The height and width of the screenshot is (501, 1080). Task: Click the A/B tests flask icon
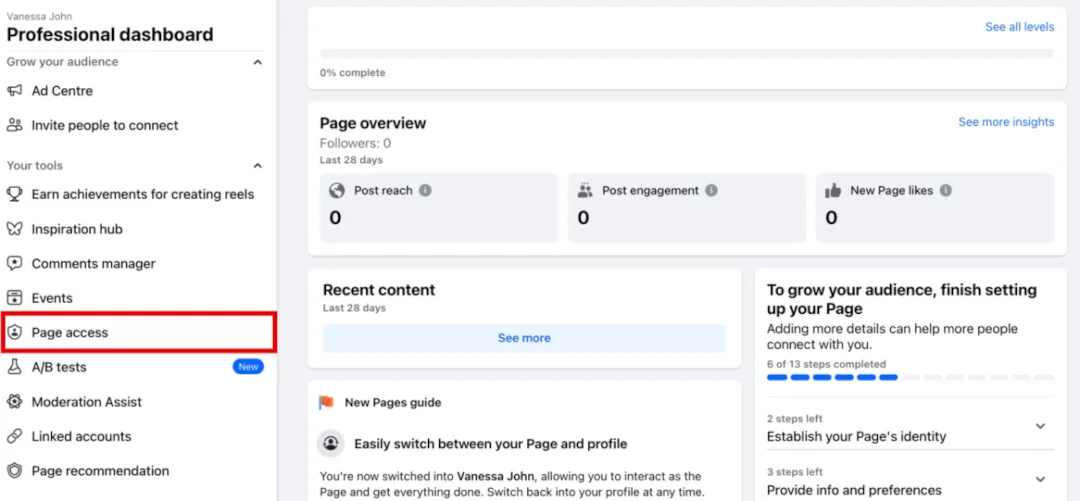(x=14, y=367)
